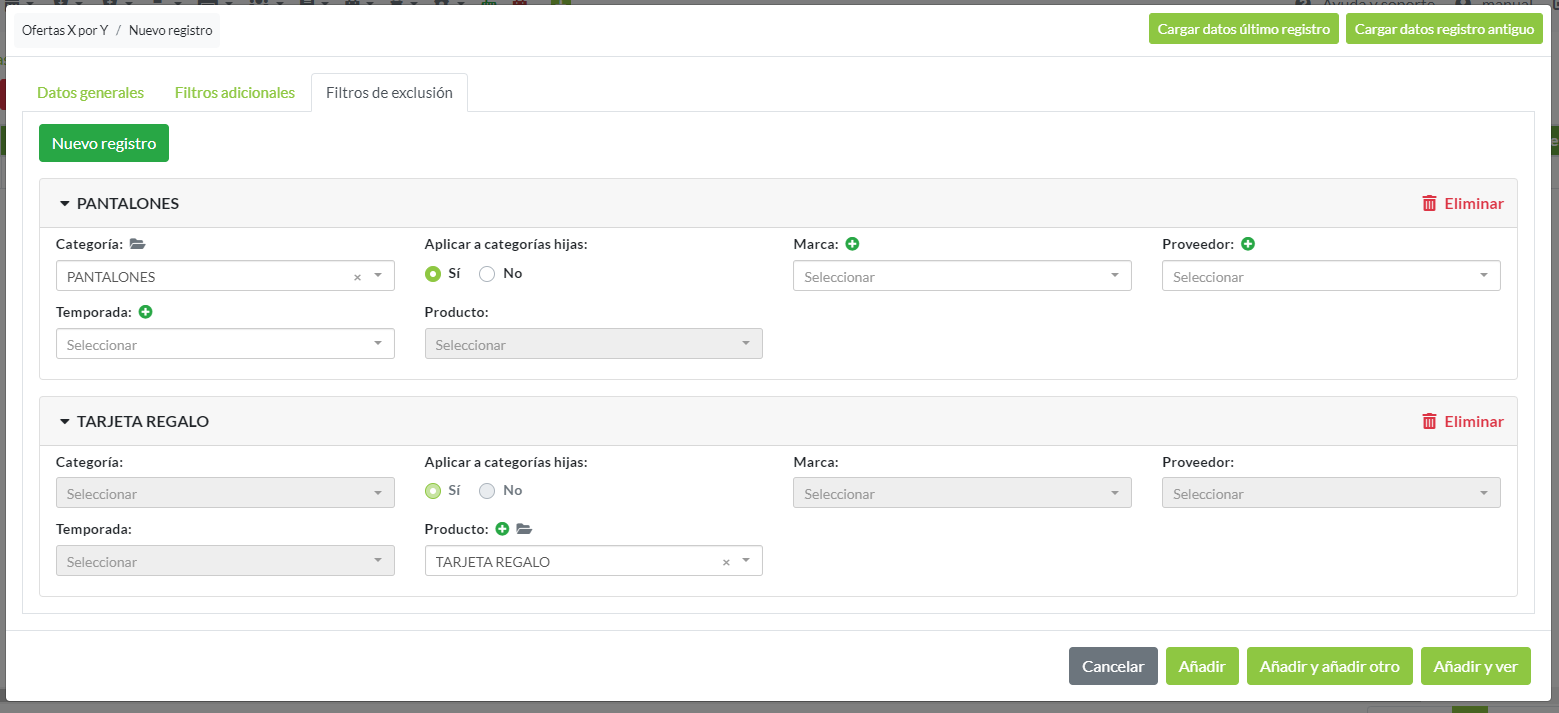Clear the TARJETA REGALO product with the x
This screenshot has width=1559, height=713.
point(726,562)
